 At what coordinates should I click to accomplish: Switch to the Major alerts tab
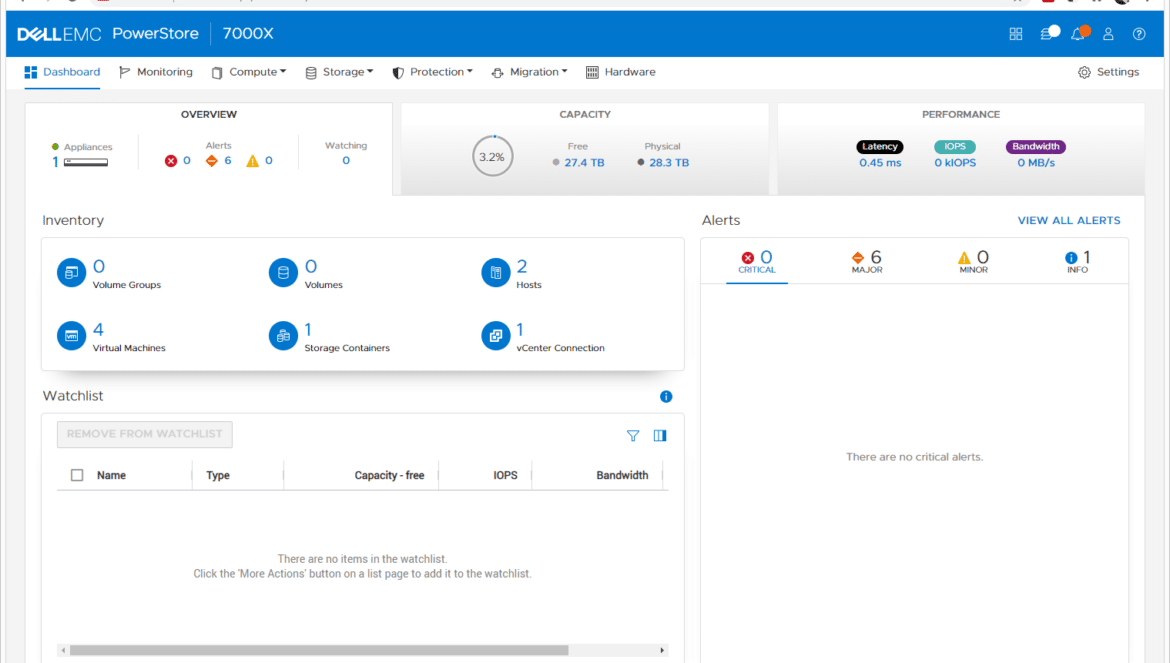point(867,262)
